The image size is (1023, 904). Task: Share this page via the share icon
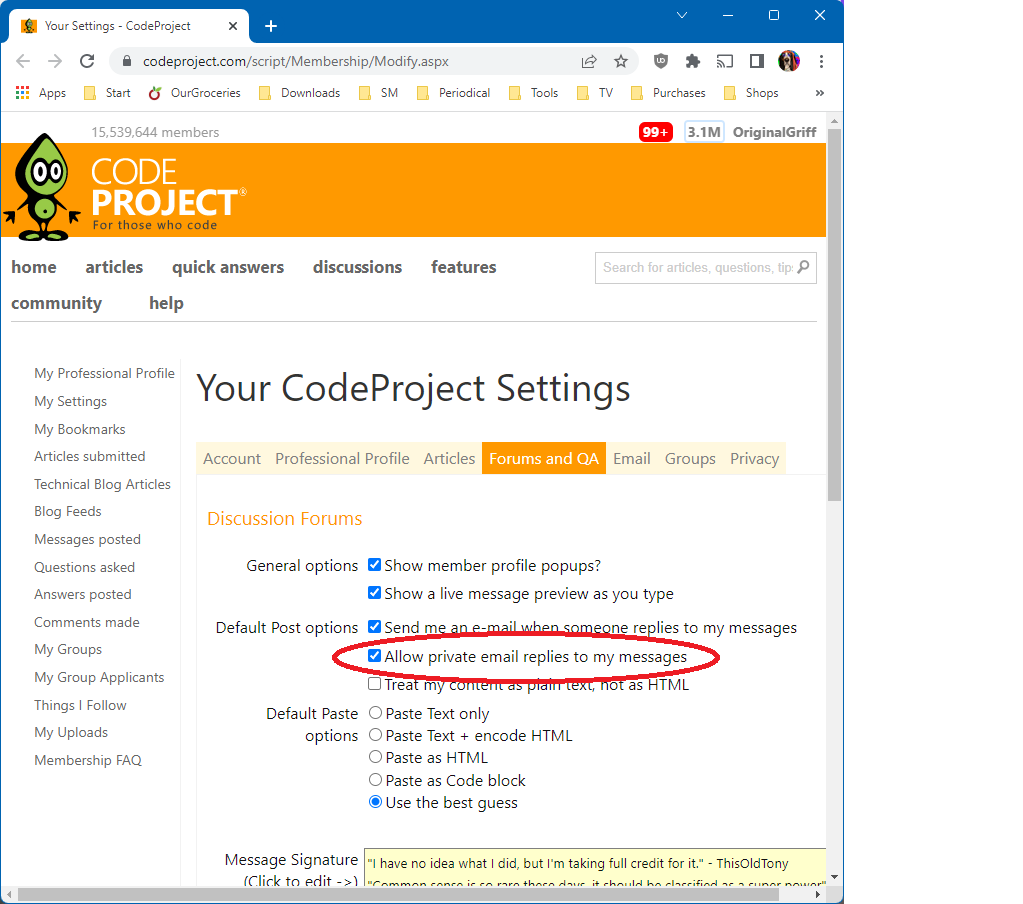tap(588, 61)
